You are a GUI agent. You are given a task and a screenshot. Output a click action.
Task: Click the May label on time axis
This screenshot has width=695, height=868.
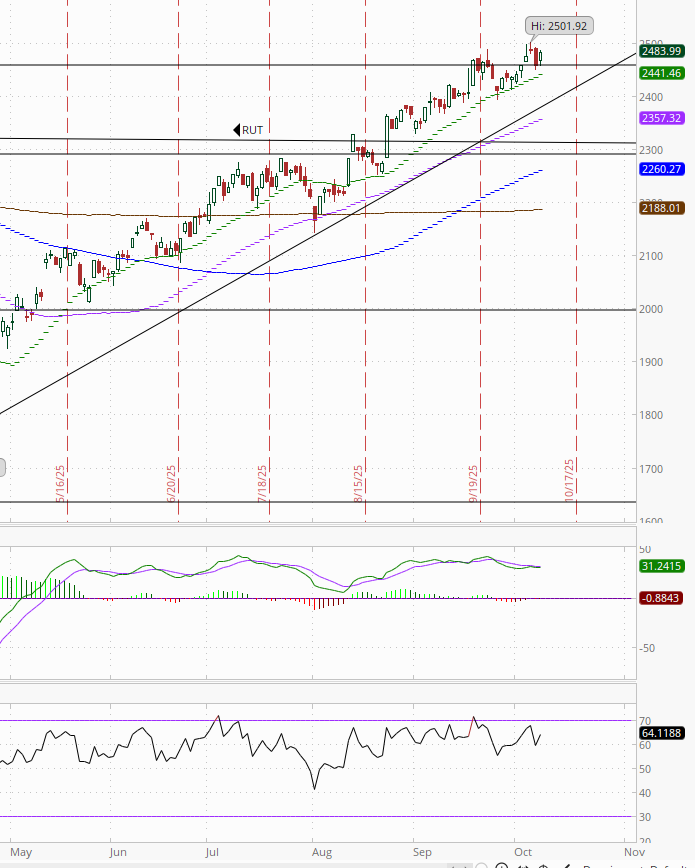(x=21, y=852)
